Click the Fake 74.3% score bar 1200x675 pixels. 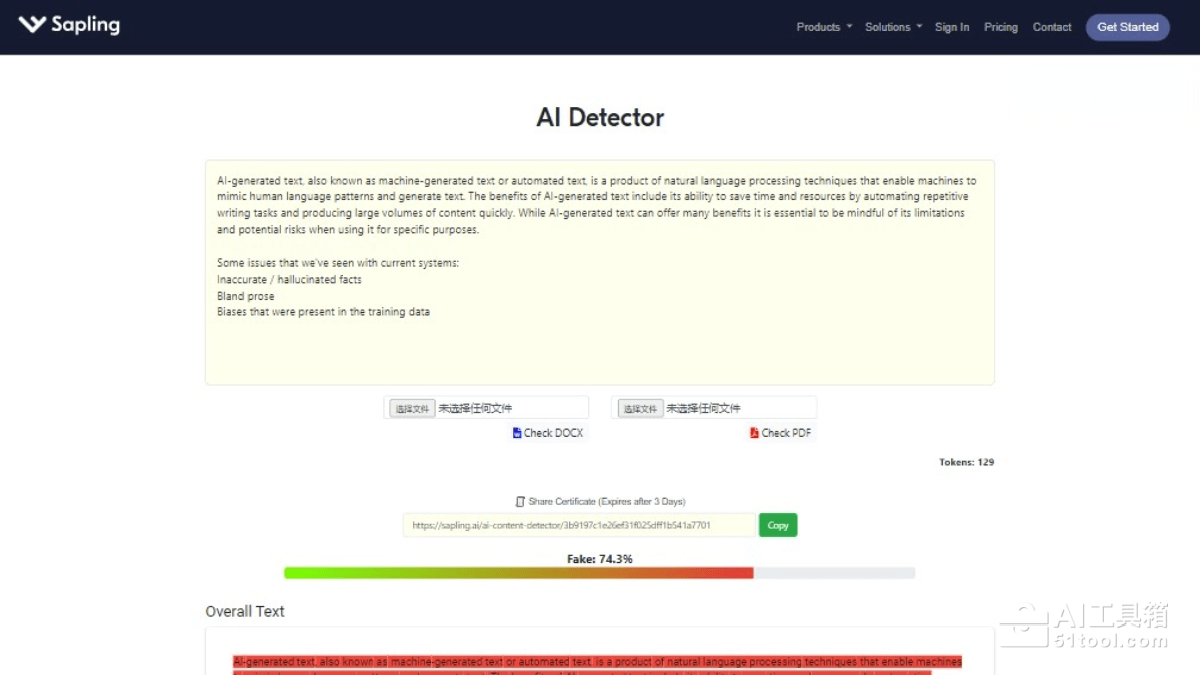[x=599, y=573]
